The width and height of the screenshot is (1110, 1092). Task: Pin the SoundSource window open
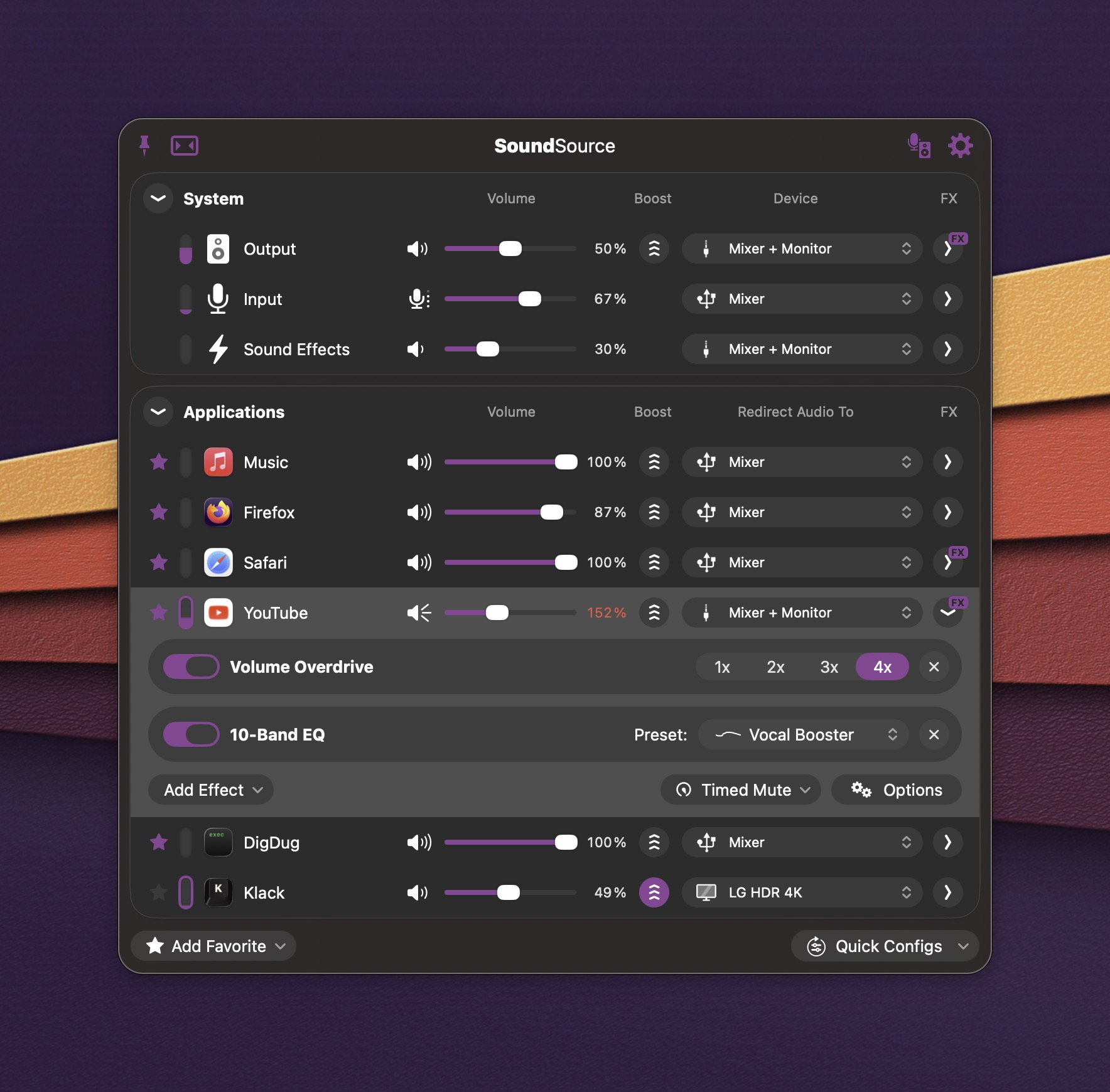(x=144, y=146)
